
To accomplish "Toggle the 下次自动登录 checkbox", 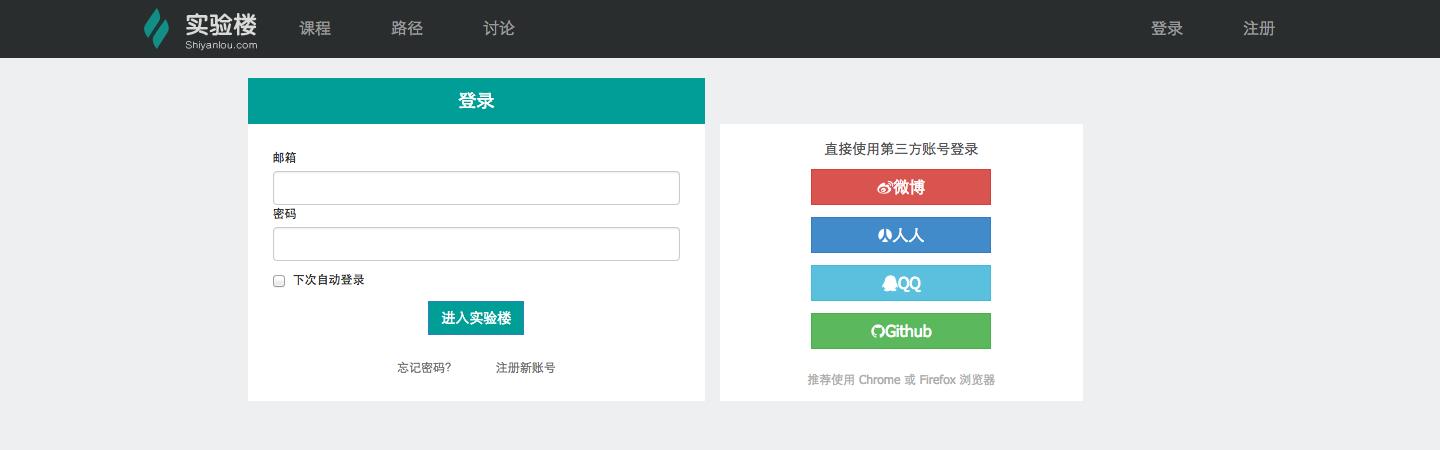I will coord(279,281).
